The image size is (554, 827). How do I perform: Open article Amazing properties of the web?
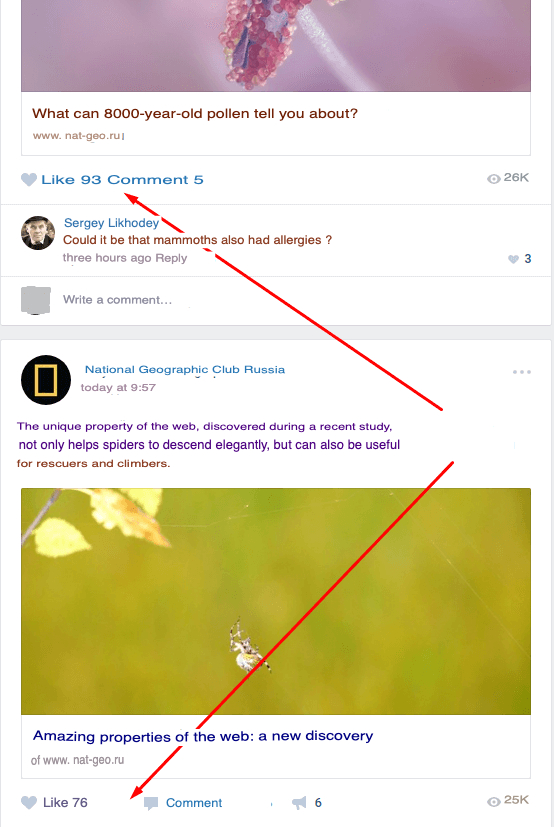203,736
